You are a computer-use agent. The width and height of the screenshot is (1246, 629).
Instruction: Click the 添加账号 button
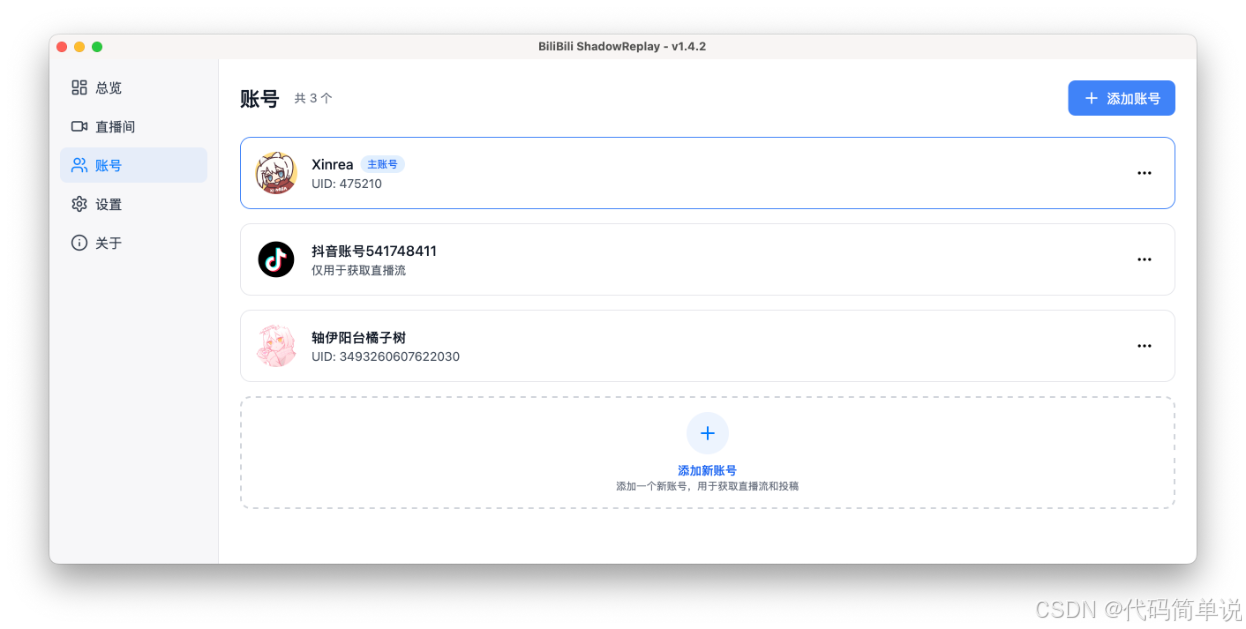(1121, 98)
